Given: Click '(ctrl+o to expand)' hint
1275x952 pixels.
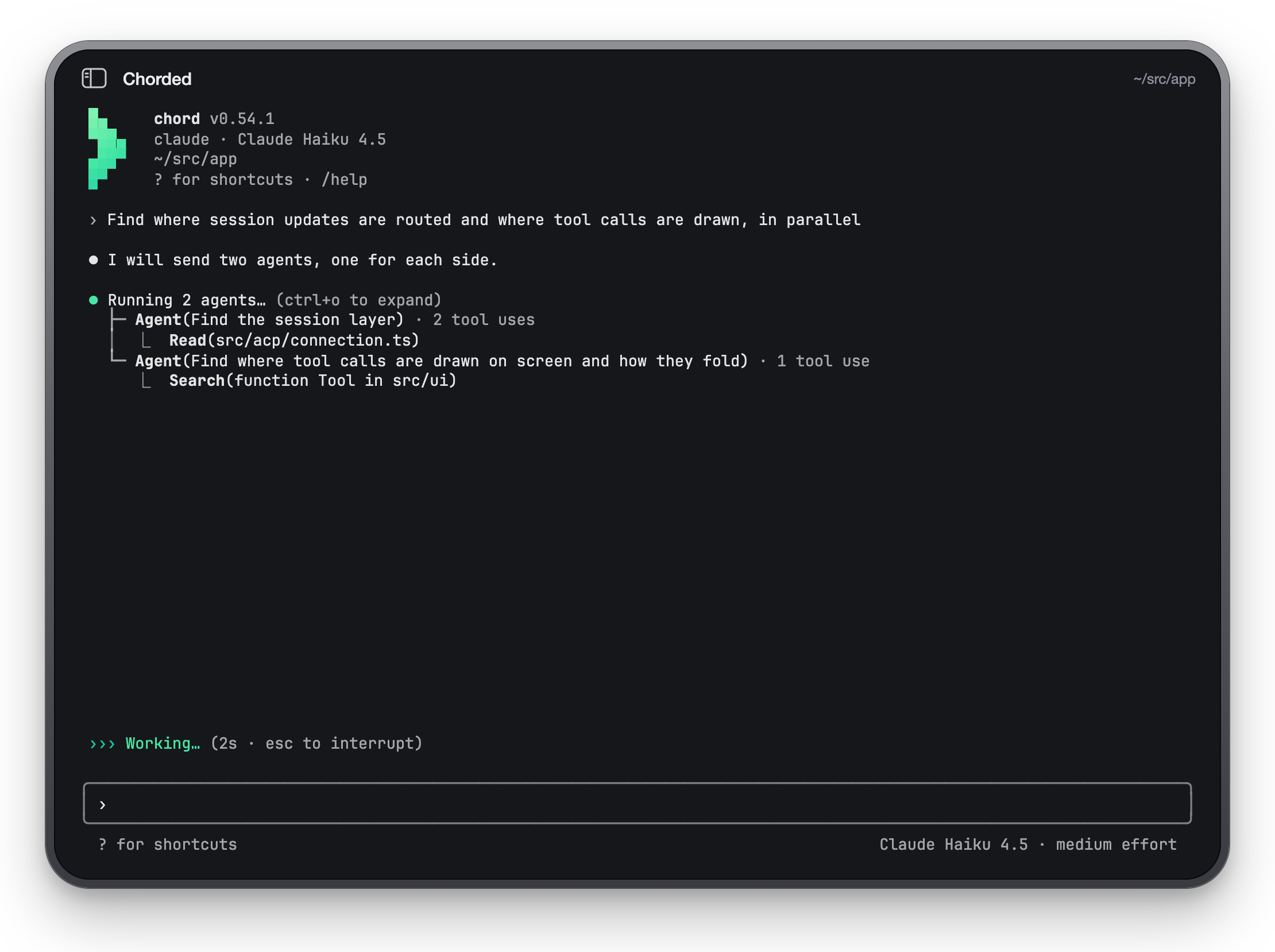Looking at the screenshot, I should pos(358,300).
